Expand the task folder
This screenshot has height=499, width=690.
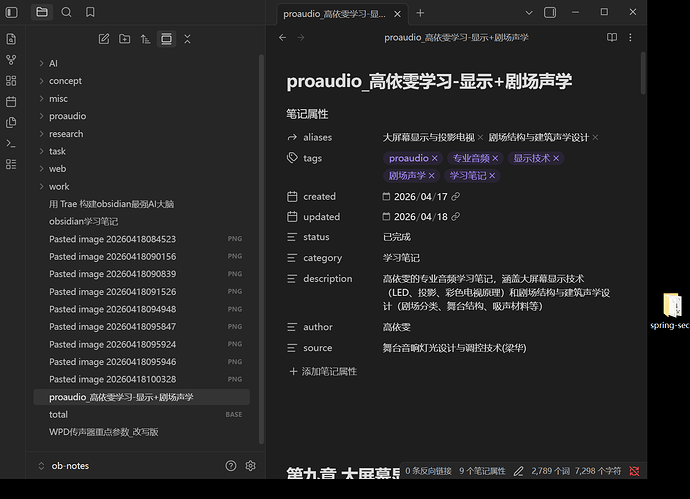[41, 151]
